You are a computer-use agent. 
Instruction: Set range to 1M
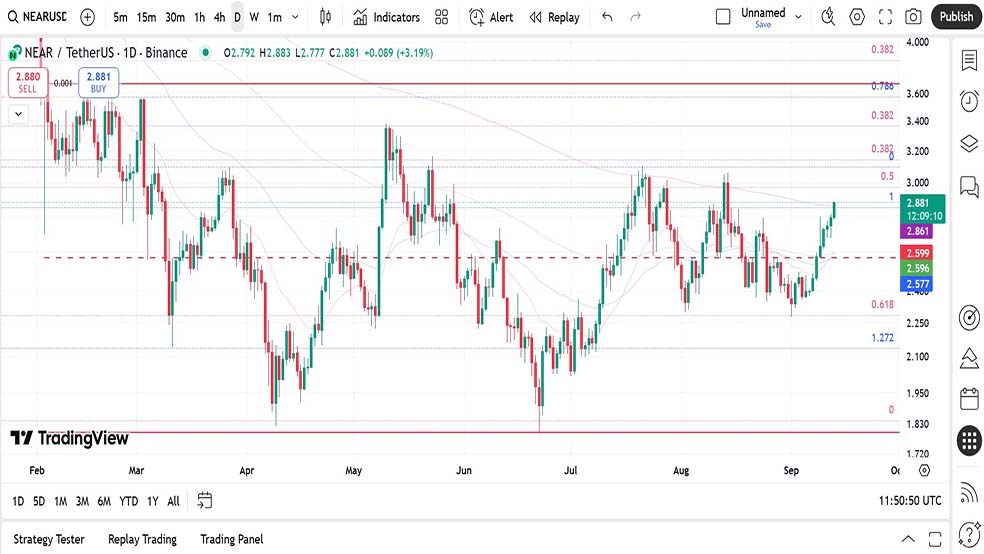pyautogui.click(x=60, y=501)
